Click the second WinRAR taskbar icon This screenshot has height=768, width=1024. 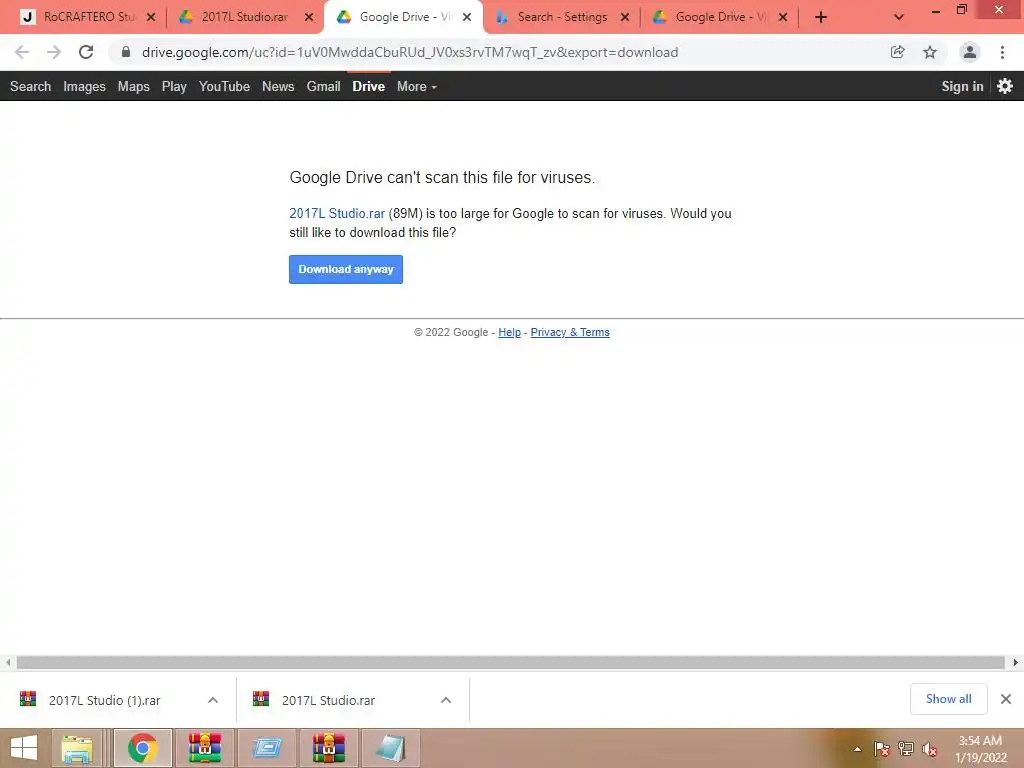[x=328, y=748]
